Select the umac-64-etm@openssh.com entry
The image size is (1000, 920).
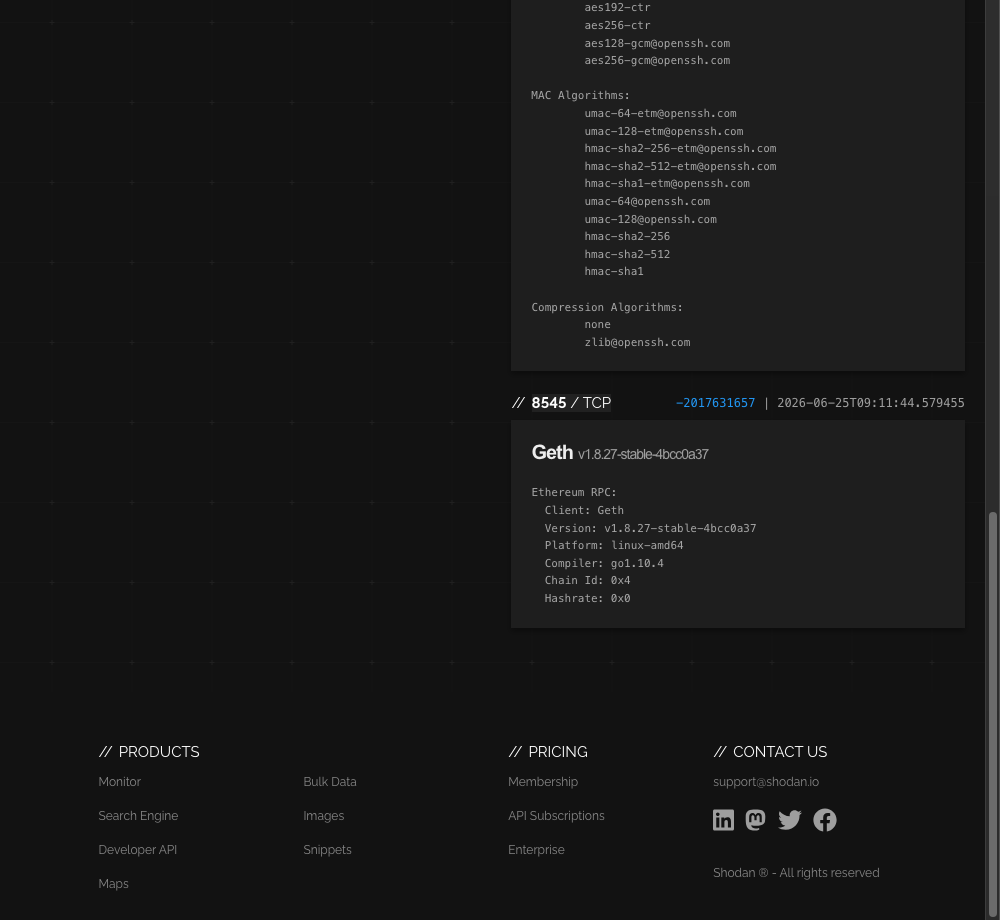660,113
